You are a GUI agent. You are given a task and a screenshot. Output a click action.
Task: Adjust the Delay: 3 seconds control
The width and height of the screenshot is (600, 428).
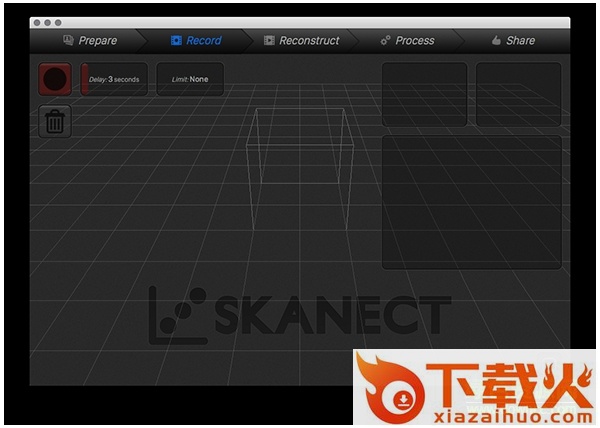114,79
